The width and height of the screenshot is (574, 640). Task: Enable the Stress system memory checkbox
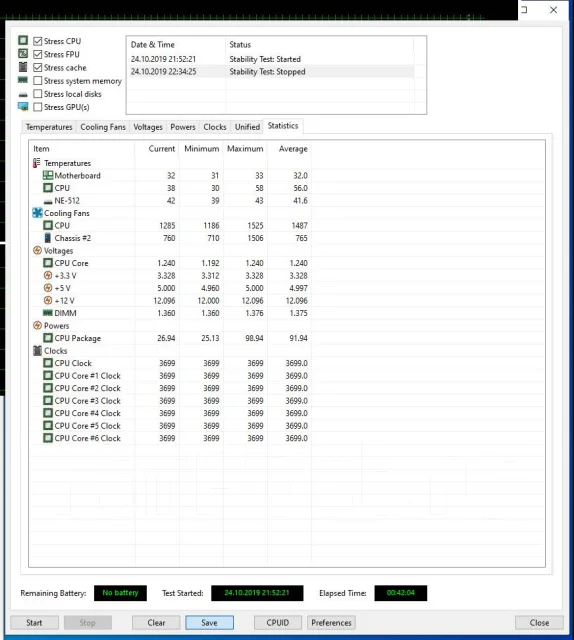point(38,81)
